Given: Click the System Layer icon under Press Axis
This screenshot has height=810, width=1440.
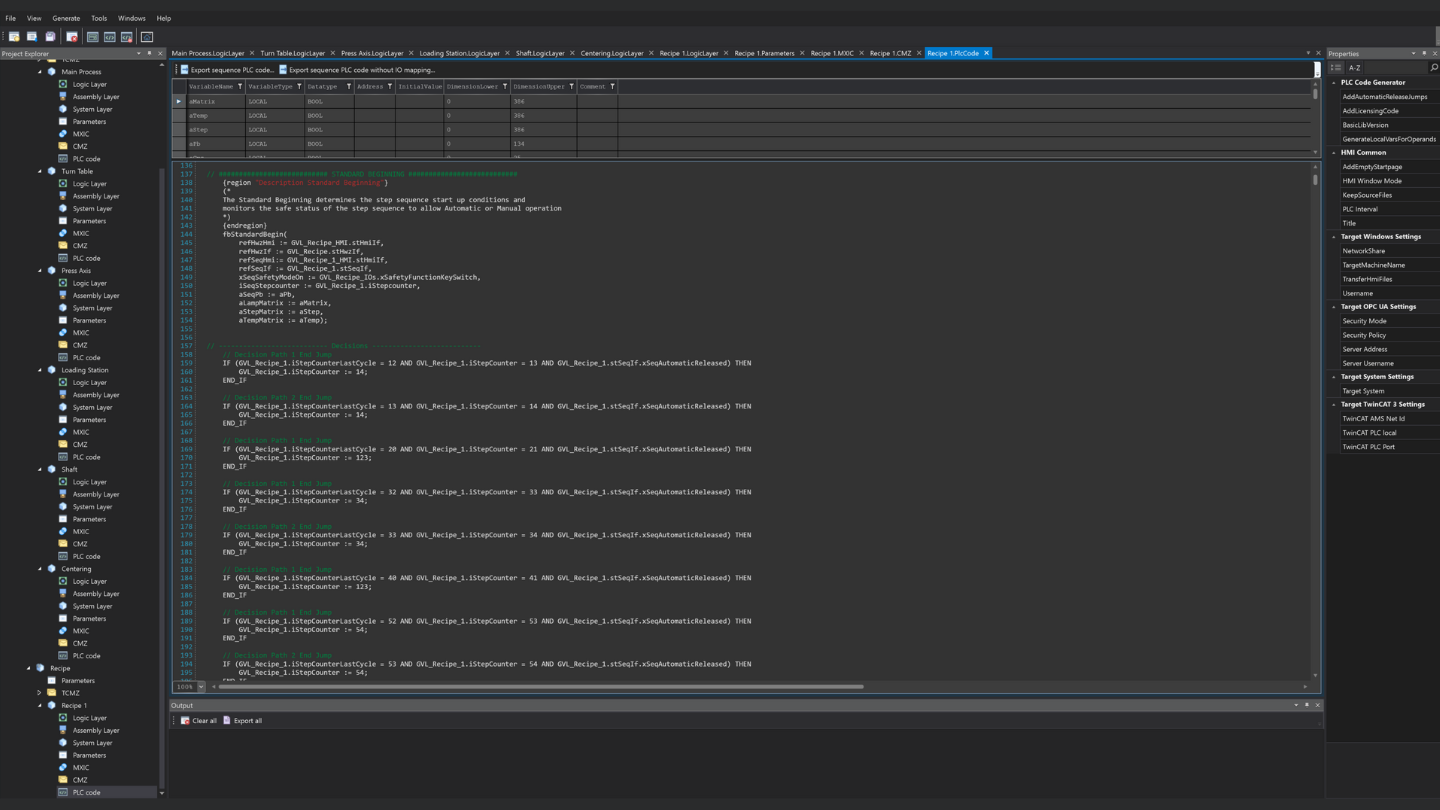Looking at the screenshot, I should coord(63,308).
